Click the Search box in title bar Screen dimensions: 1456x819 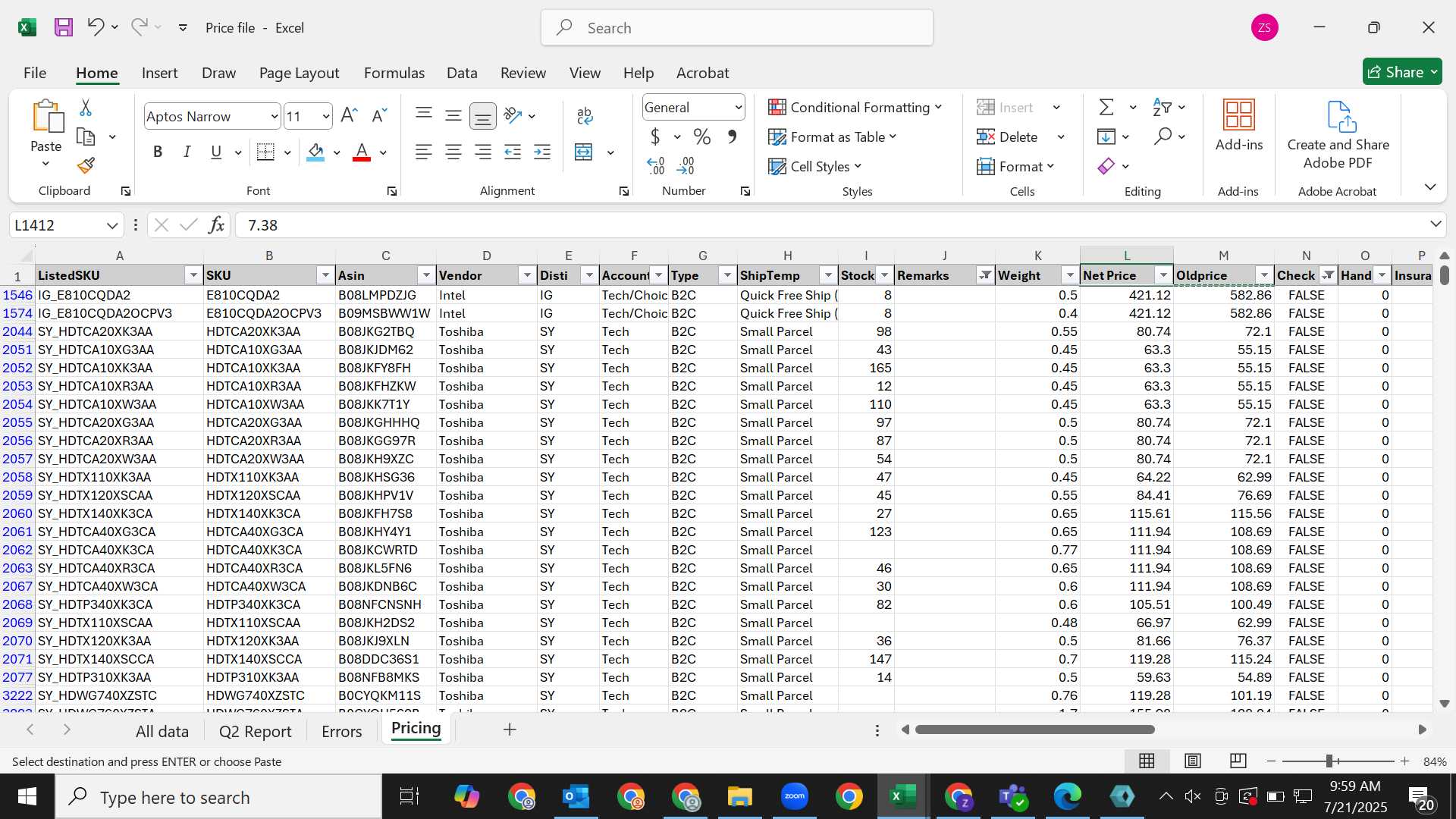(x=737, y=28)
